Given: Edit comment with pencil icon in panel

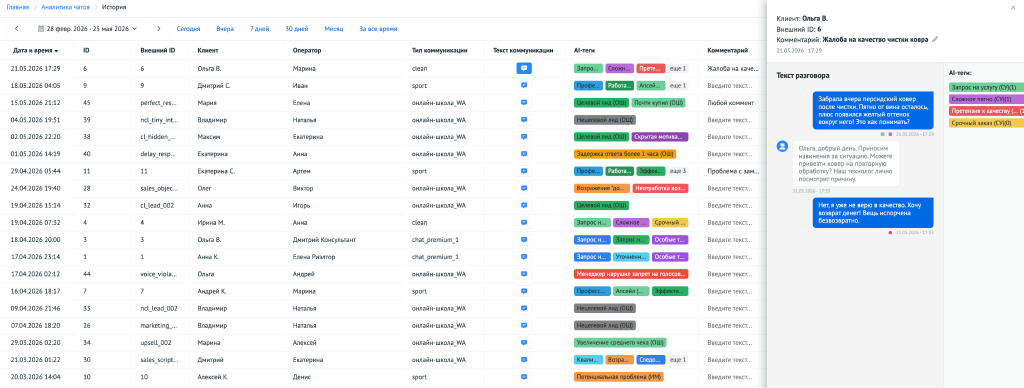Looking at the screenshot, I should 935,39.
